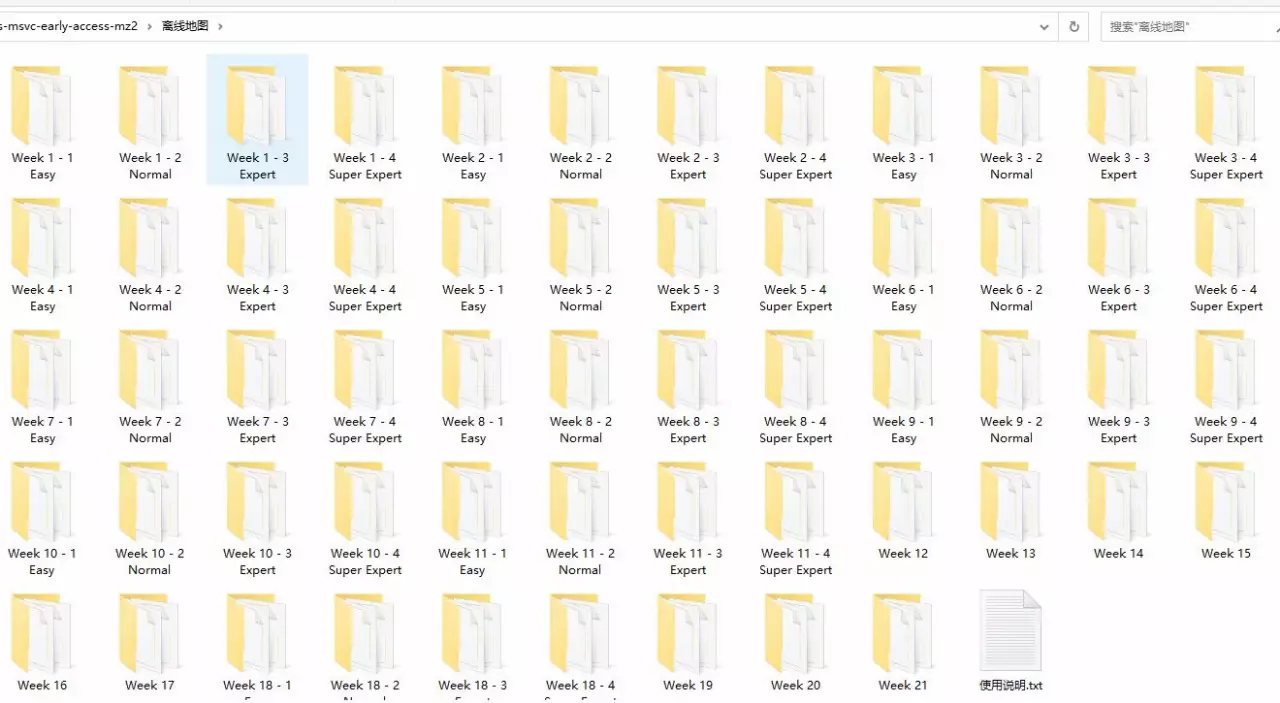Click the 搜索"离线地图" search field
The image size is (1280, 703).
1190,27
